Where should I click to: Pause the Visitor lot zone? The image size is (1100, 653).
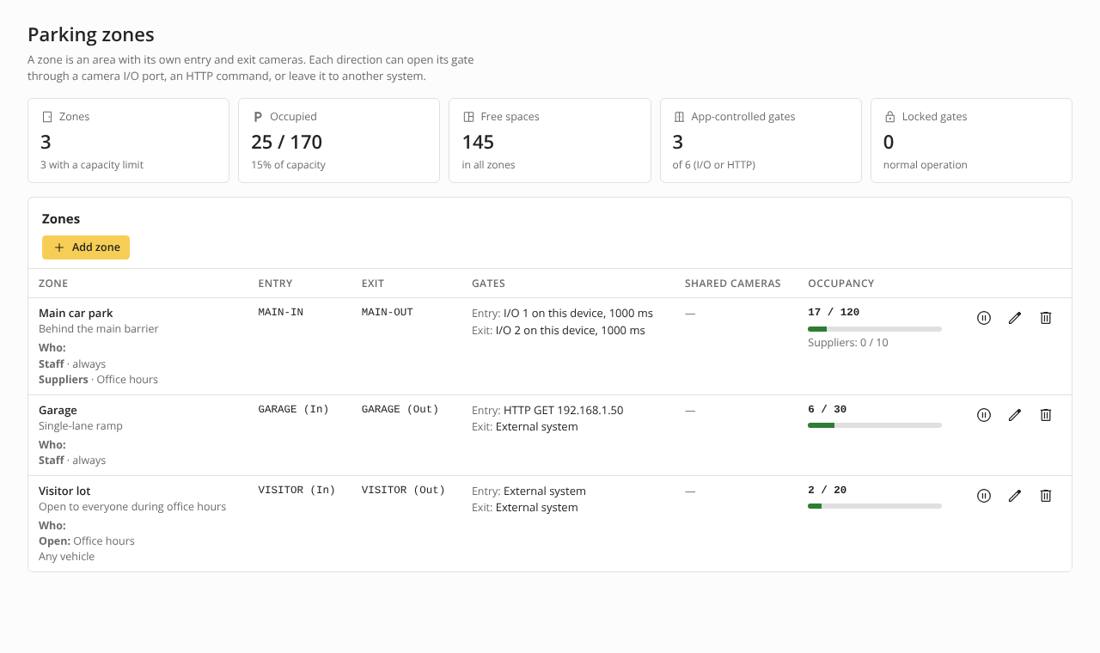click(x=984, y=496)
